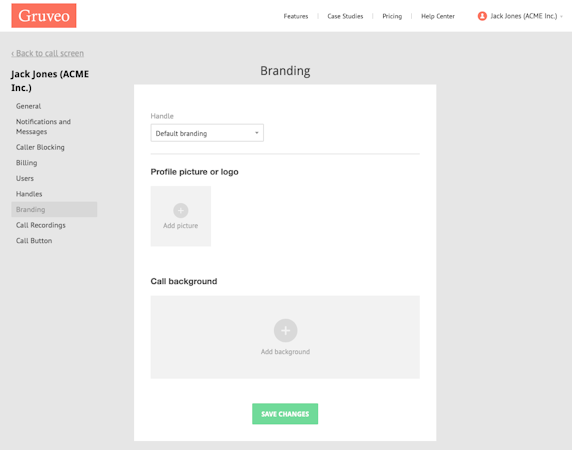Open the Call Button settings
Image resolution: width=572 pixels, height=450 pixels.
(34, 241)
